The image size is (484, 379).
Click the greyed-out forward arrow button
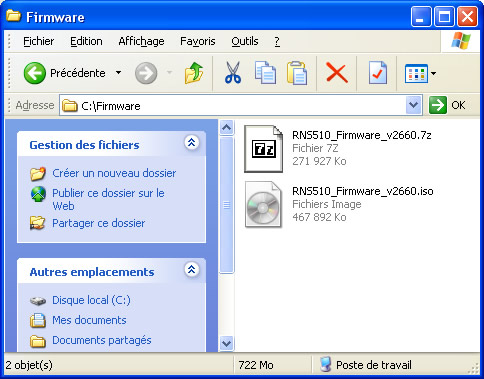point(146,73)
